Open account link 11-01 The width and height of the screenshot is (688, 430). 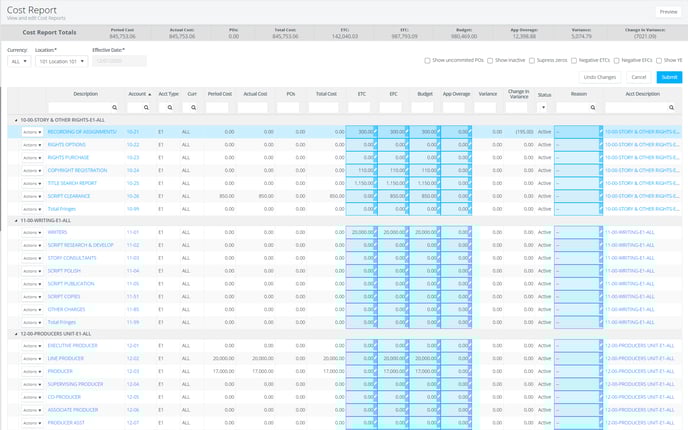133,232
